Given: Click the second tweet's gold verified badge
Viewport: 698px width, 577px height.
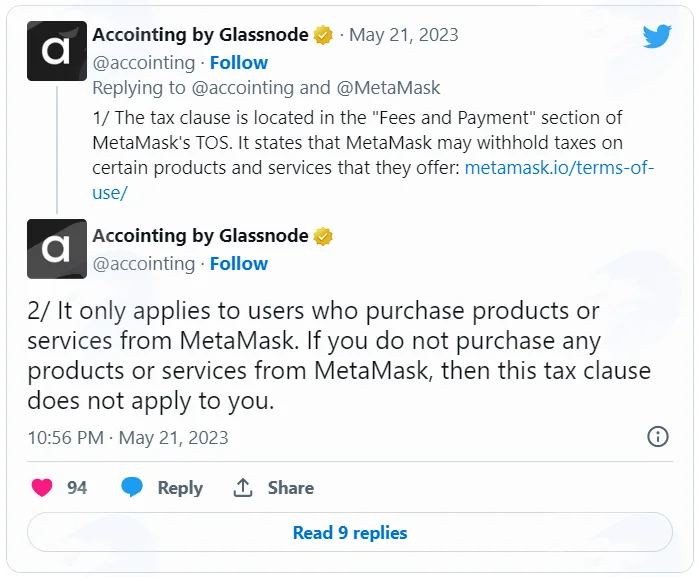Looking at the screenshot, I should [323, 236].
